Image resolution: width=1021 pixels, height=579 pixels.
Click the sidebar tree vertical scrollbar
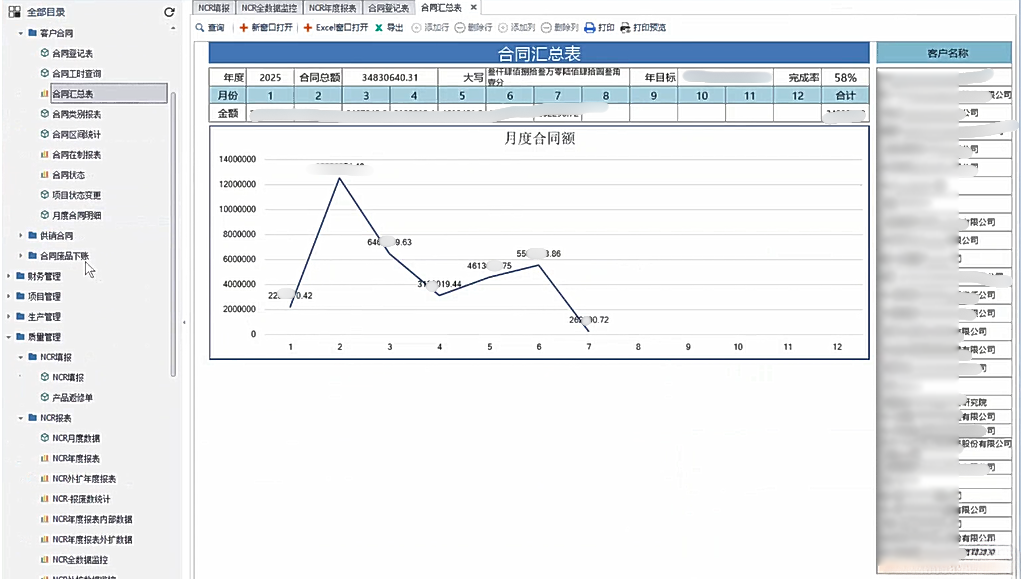point(173,234)
